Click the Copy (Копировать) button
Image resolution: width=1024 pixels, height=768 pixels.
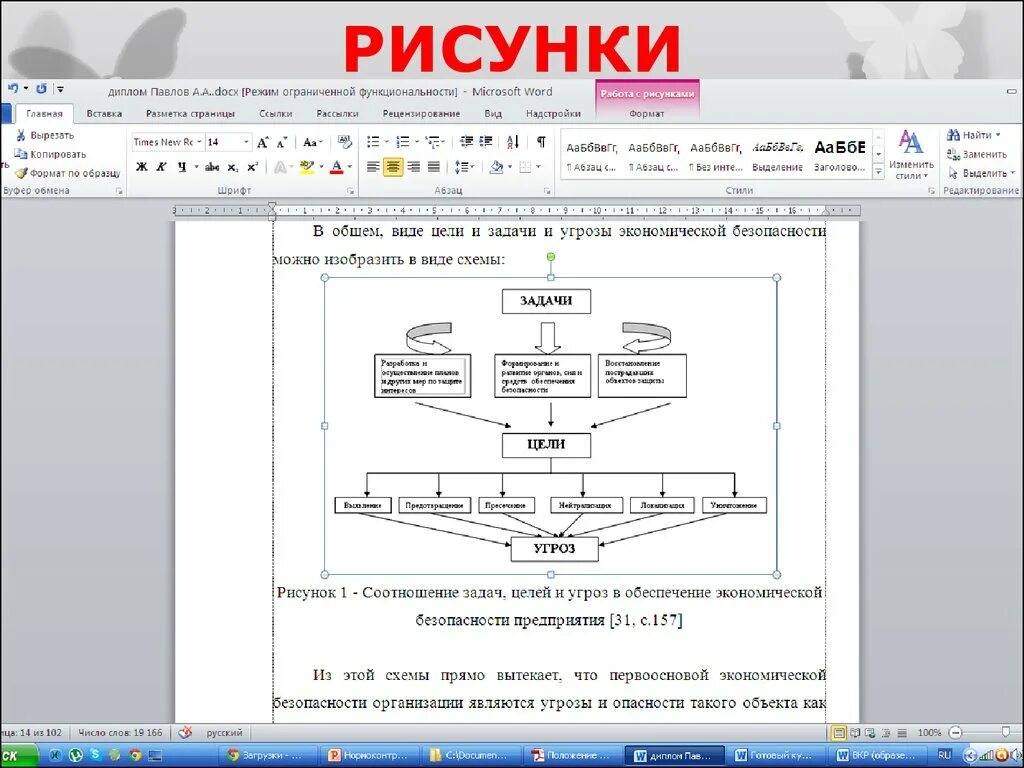[51, 154]
